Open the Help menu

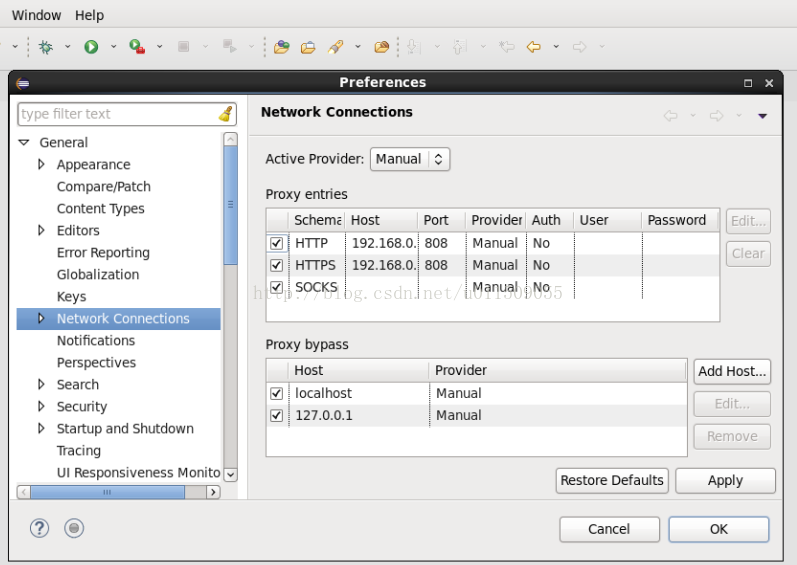point(89,15)
